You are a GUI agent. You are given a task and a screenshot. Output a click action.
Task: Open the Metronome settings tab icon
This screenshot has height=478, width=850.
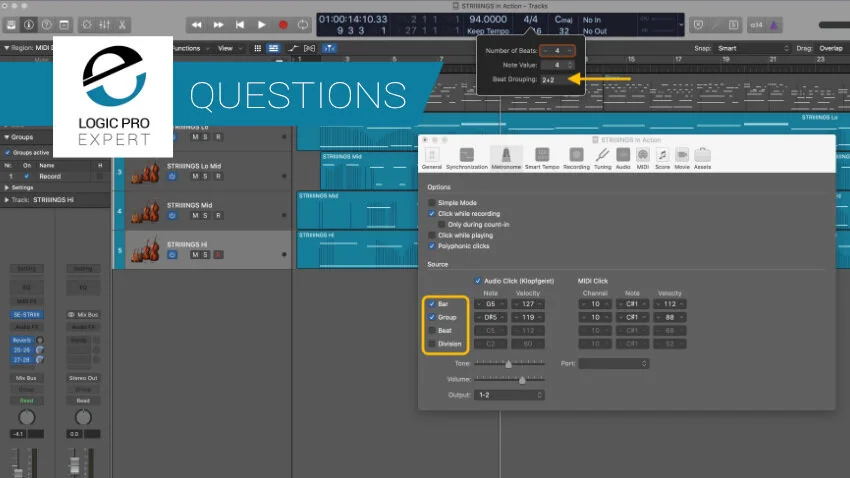pyautogui.click(x=506, y=158)
